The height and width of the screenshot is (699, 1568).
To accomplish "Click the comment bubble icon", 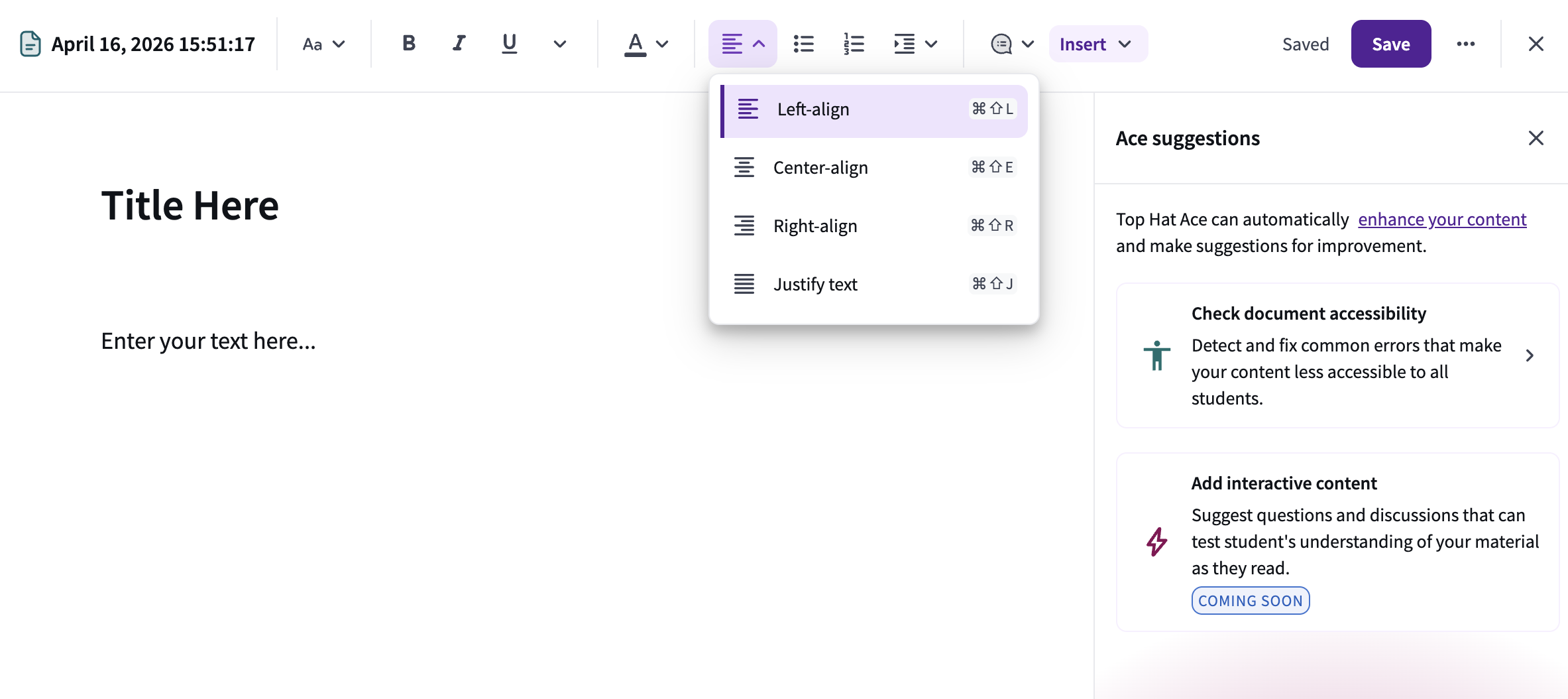I will (1001, 44).
